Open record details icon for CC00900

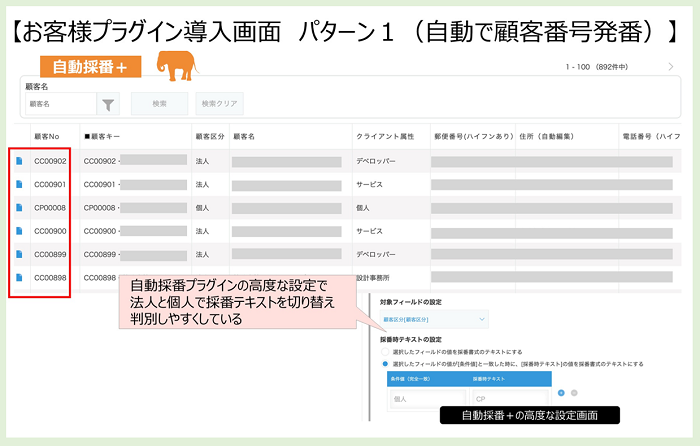tap(19, 231)
